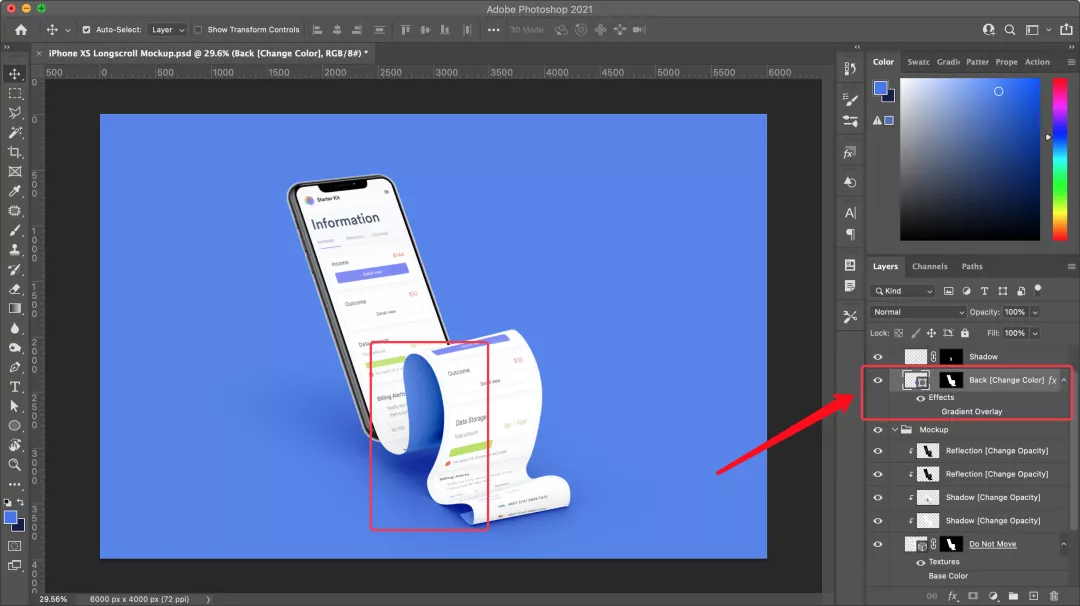Screen dimensions: 1080x606
Task: Hide the Shadow layer at top
Action: 878,357
